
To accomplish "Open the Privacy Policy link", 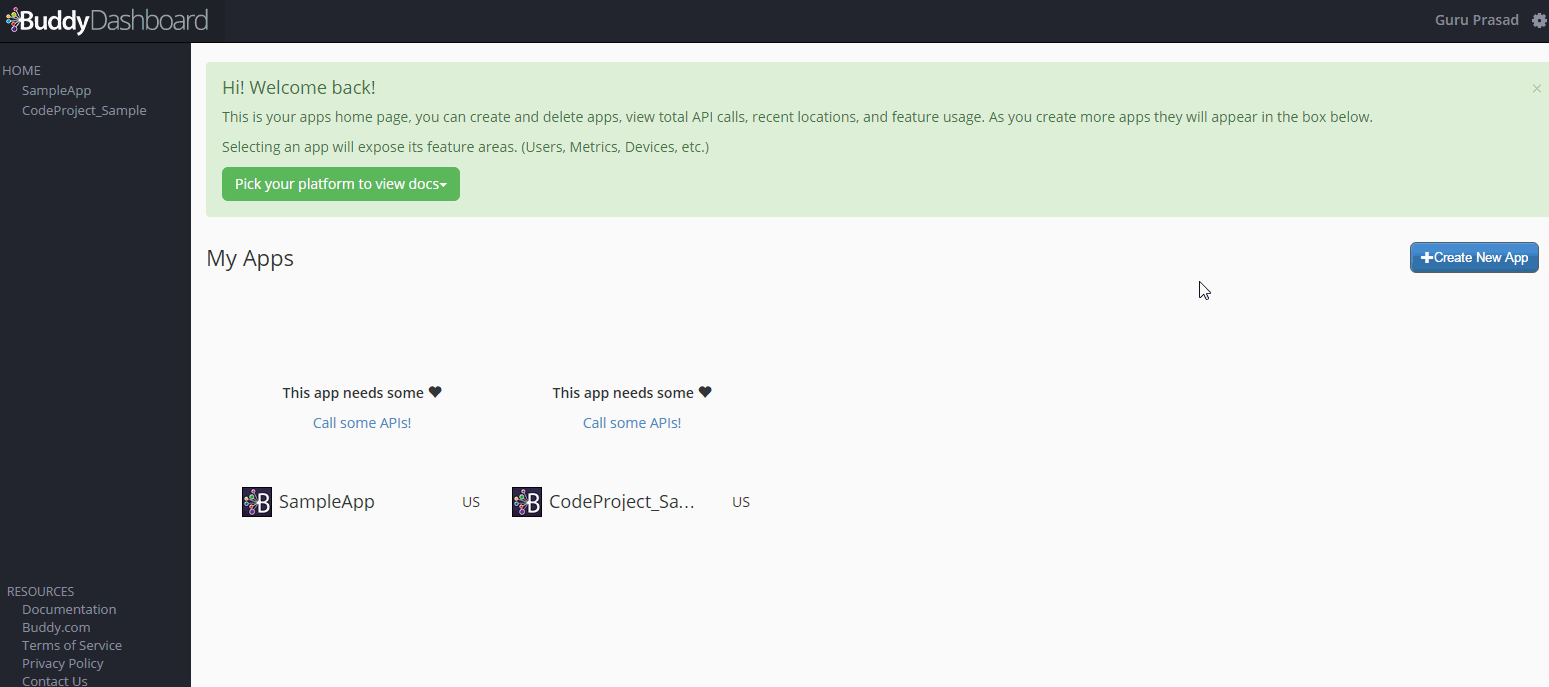I will point(63,664).
